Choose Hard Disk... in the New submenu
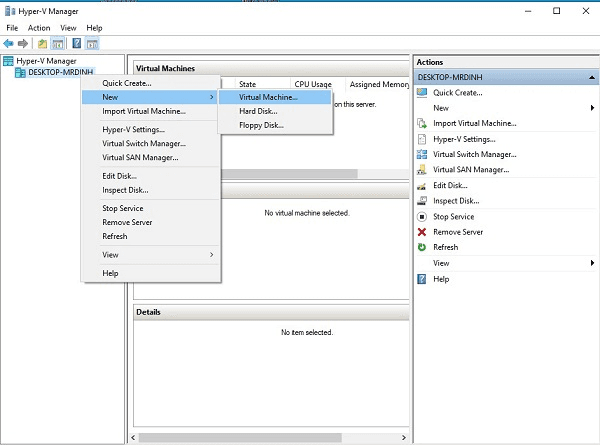 tap(258, 111)
